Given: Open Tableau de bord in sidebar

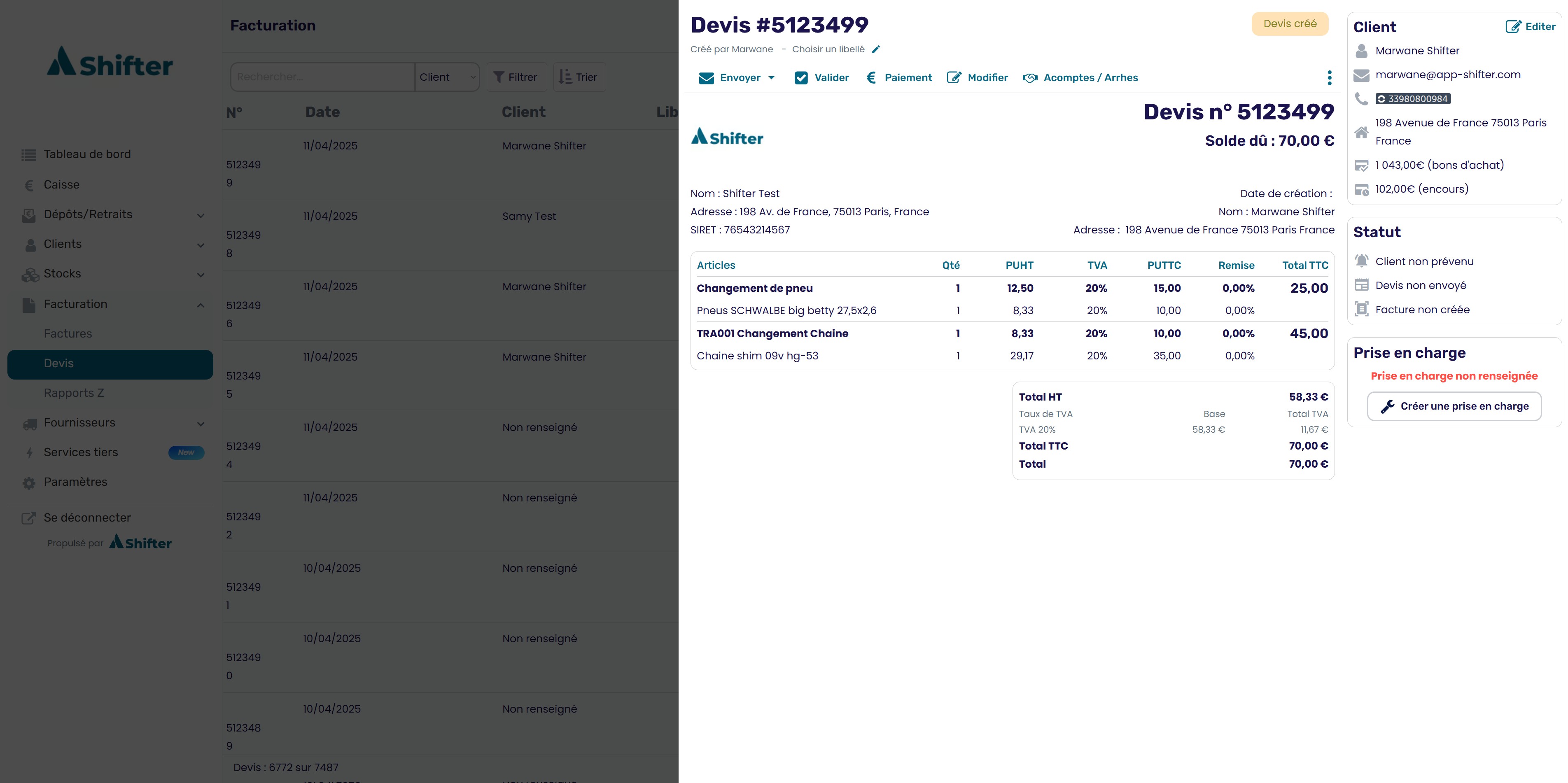Looking at the screenshot, I should click(110, 154).
